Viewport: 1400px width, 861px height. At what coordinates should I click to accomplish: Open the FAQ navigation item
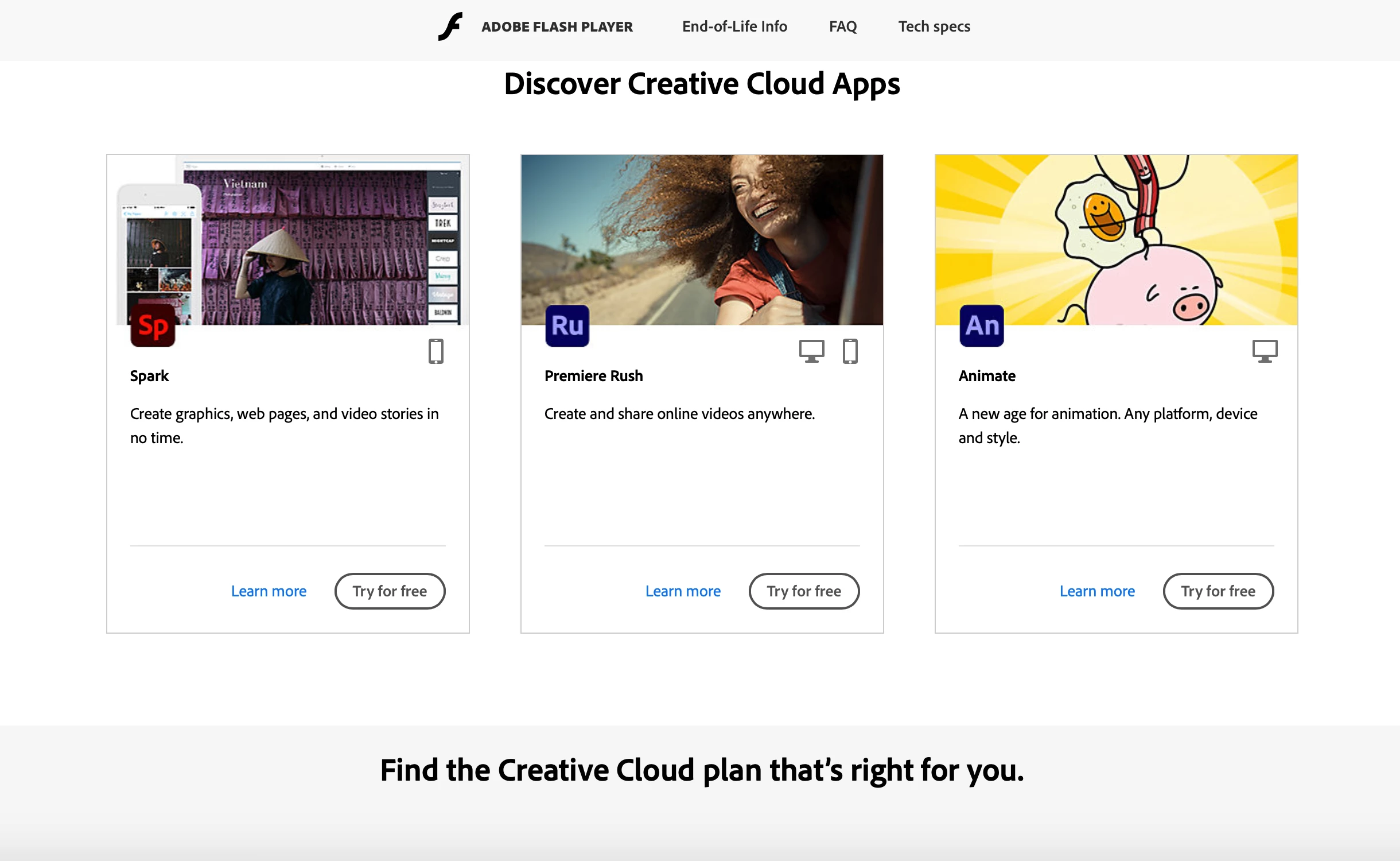coord(842,26)
